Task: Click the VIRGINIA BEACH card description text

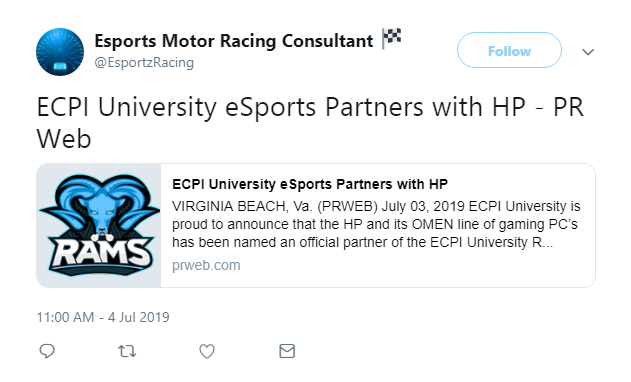Action: pyautogui.click(x=376, y=224)
